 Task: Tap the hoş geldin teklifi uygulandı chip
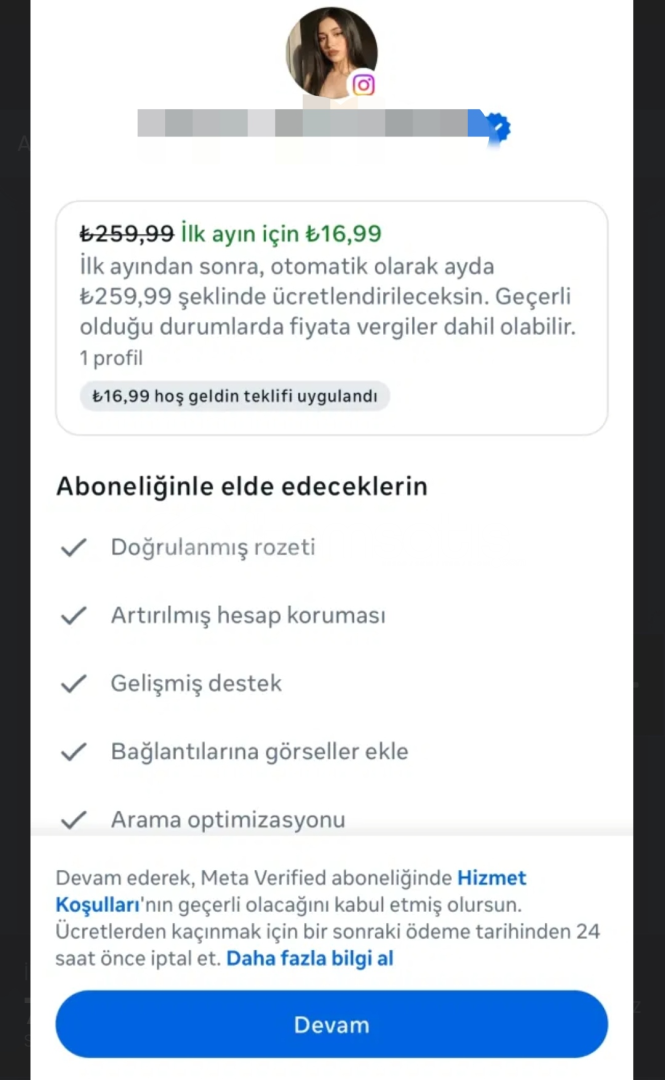point(235,396)
